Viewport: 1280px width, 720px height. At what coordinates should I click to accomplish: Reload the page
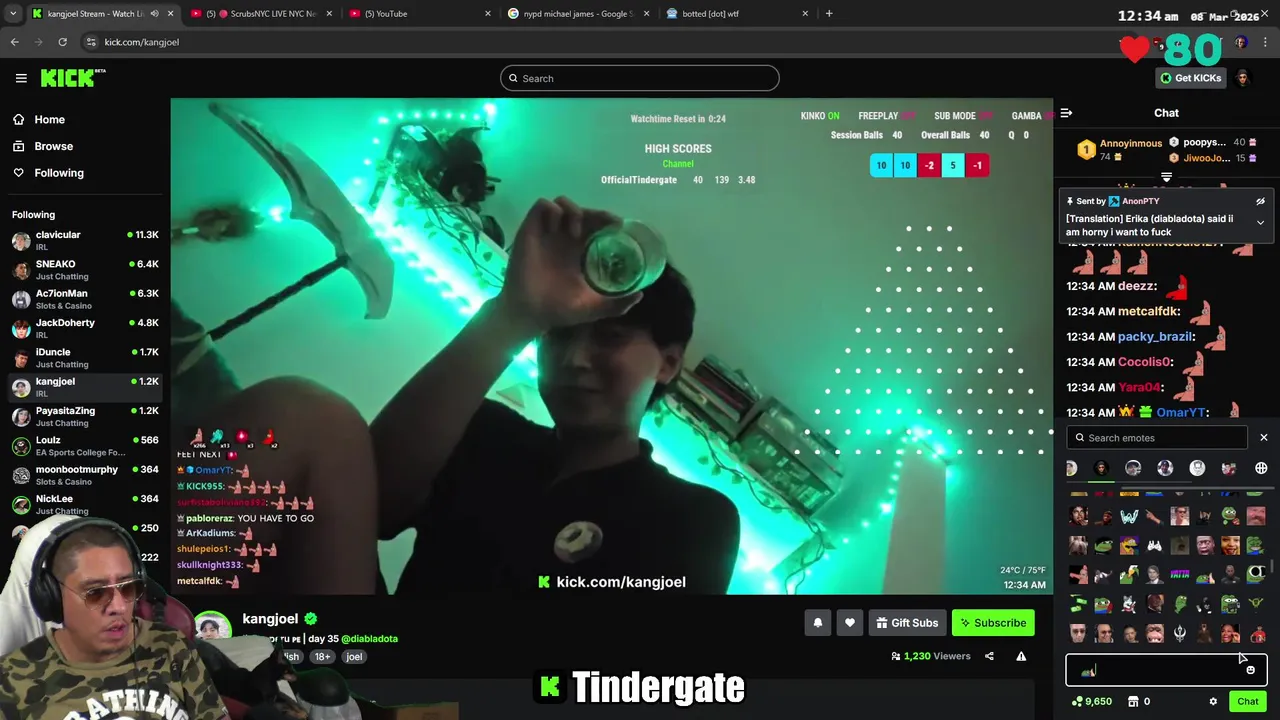[62, 42]
